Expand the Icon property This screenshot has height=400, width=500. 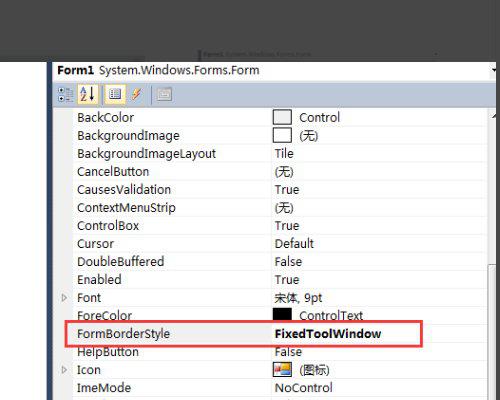(x=64, y=370)
